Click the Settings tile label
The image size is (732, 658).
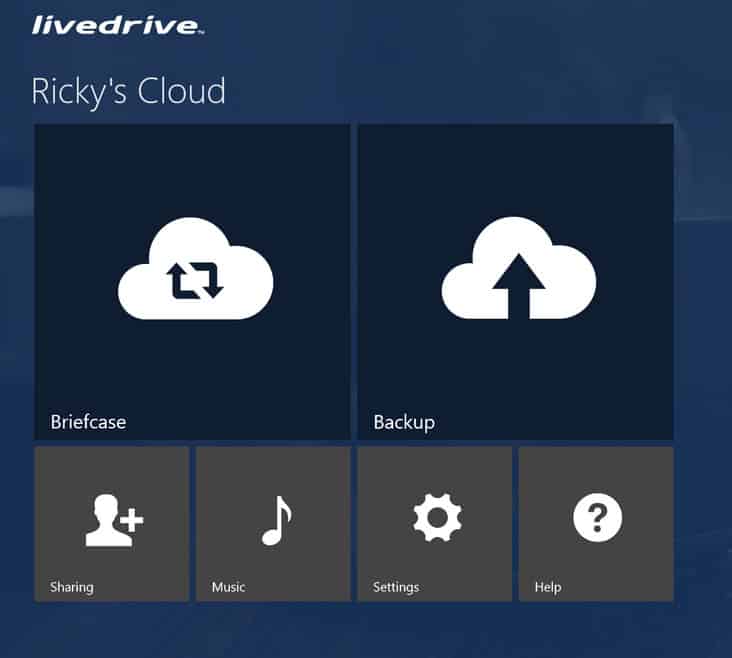pyautogui.click(x=396, y=587)
